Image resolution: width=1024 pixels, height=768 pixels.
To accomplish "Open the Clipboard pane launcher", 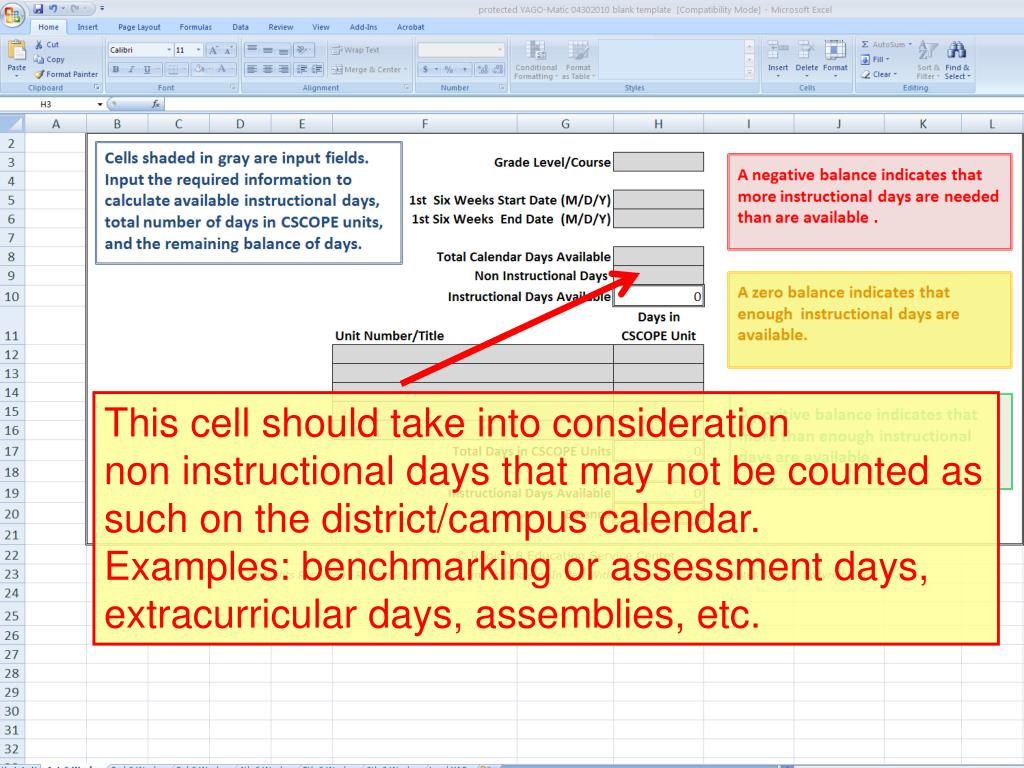I will point(97,87).
